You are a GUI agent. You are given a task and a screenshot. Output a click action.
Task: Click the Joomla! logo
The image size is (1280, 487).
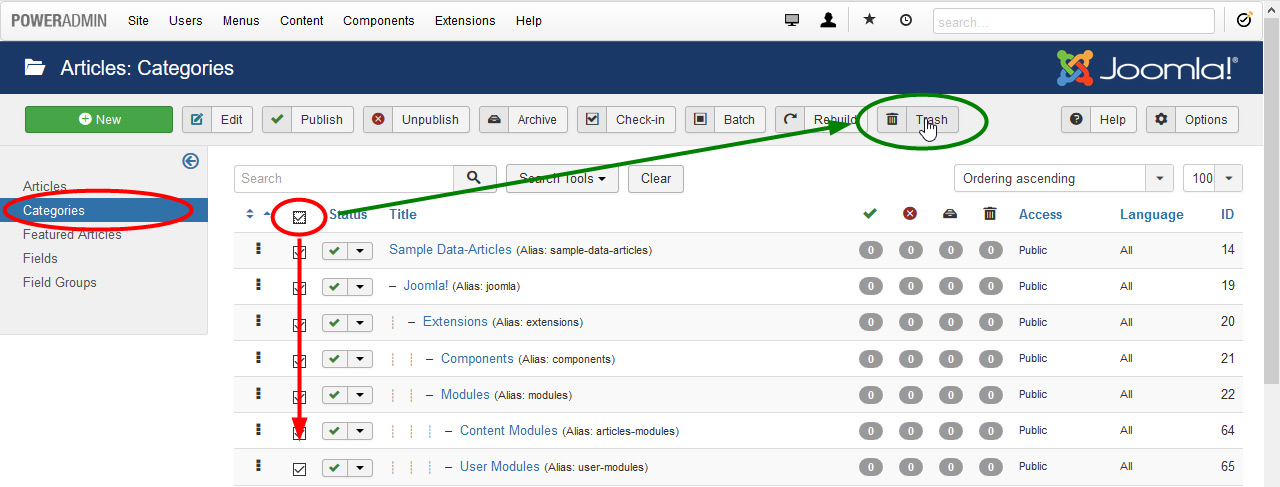(1147, 68)
